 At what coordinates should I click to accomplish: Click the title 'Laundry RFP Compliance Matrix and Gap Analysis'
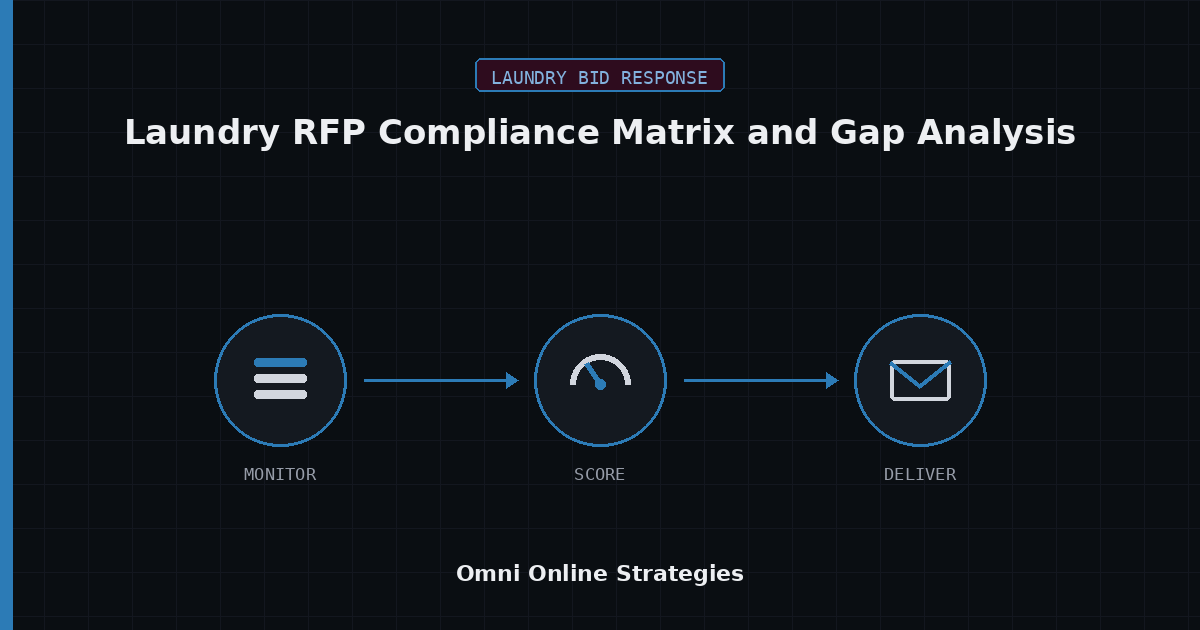click(600, 133)
